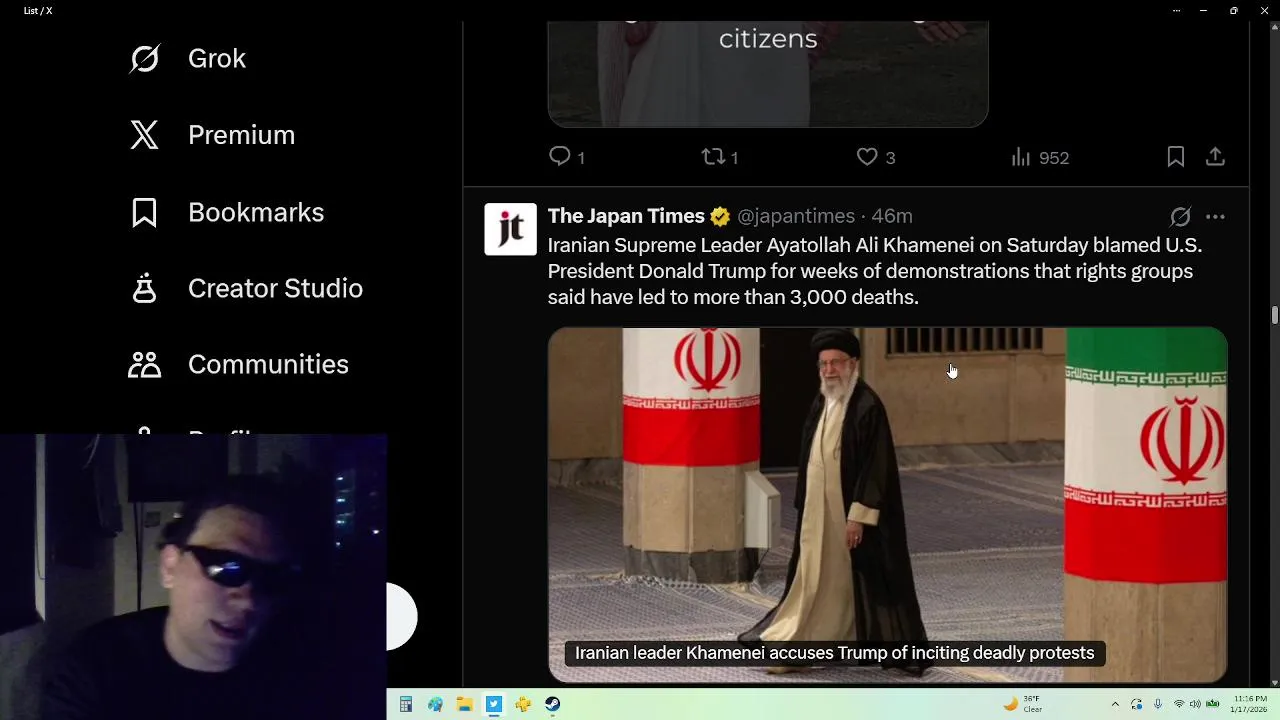Click the page vertical scrollbar thumb
The height and width of the screenshot is (720, 1280).
tap(1274, 316)
